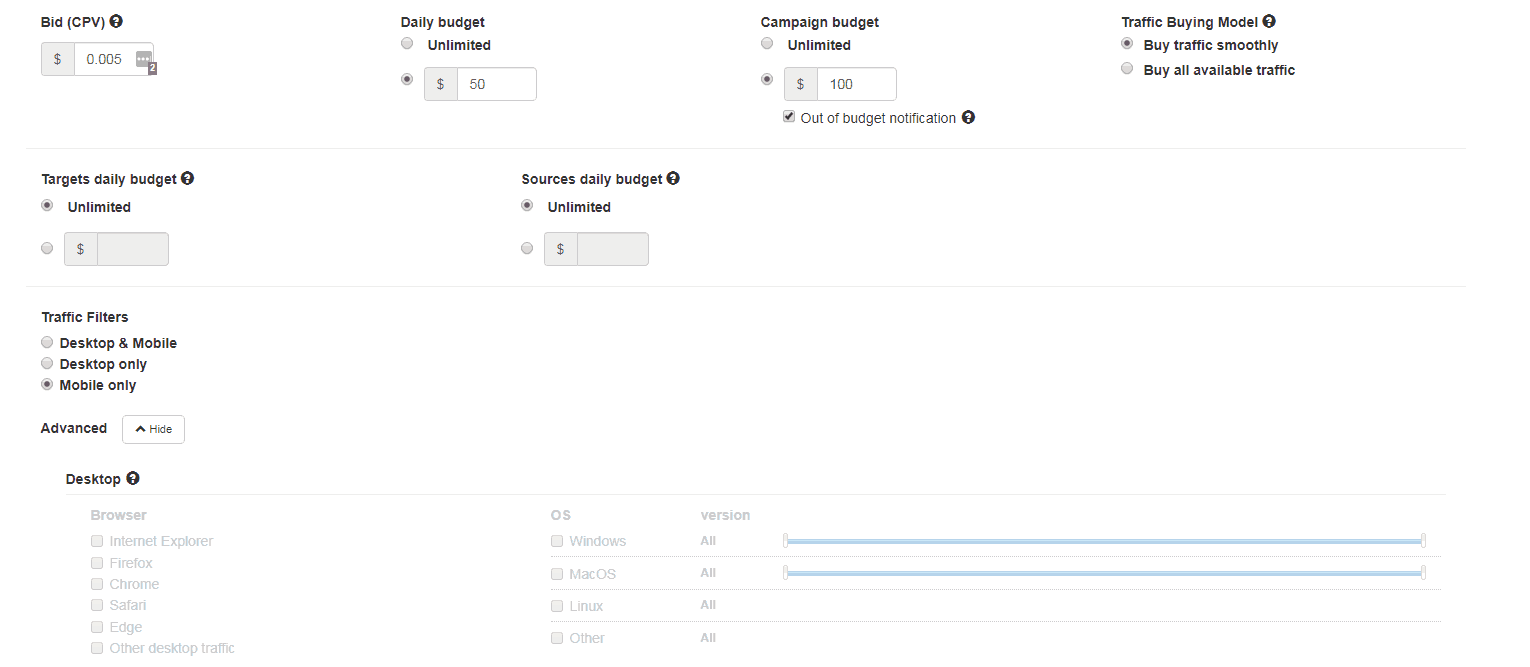Select Desktop only traffic filter
Viewport: 1530px width, 667px height.
47,363
